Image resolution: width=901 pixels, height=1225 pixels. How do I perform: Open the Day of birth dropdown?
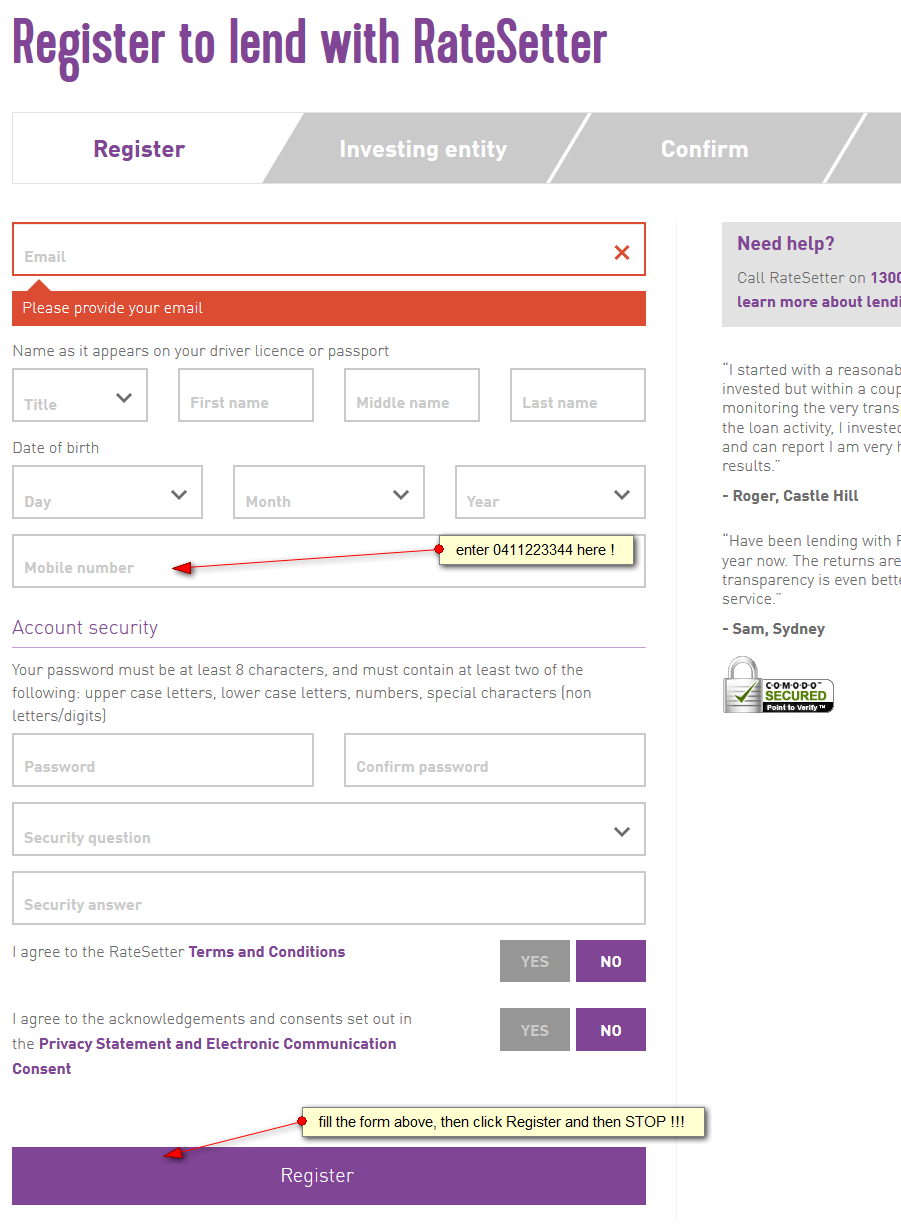[107, 492]
